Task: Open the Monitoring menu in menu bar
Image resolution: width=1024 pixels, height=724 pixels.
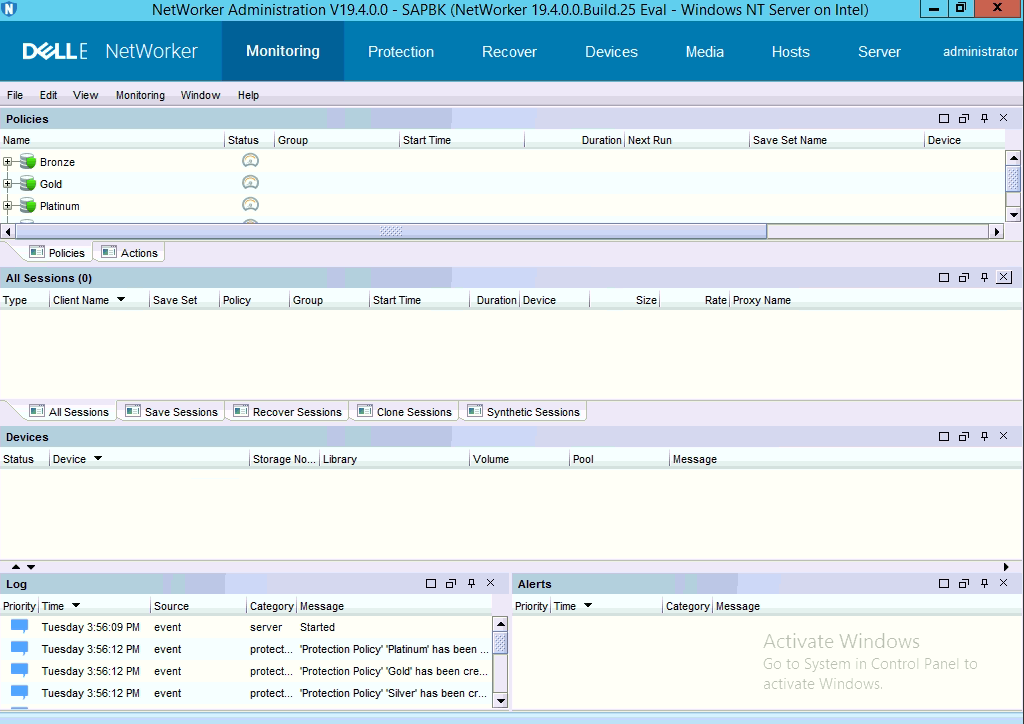Action: pyautogui.click(x=140, y=95)
